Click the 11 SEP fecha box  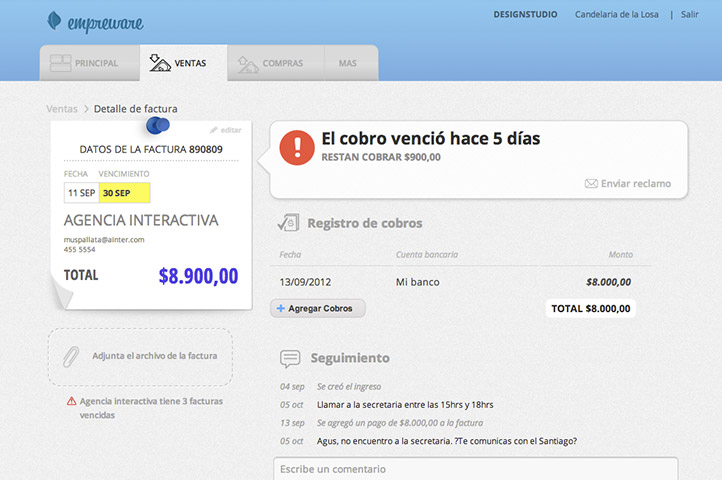click(x=82, y=193)
